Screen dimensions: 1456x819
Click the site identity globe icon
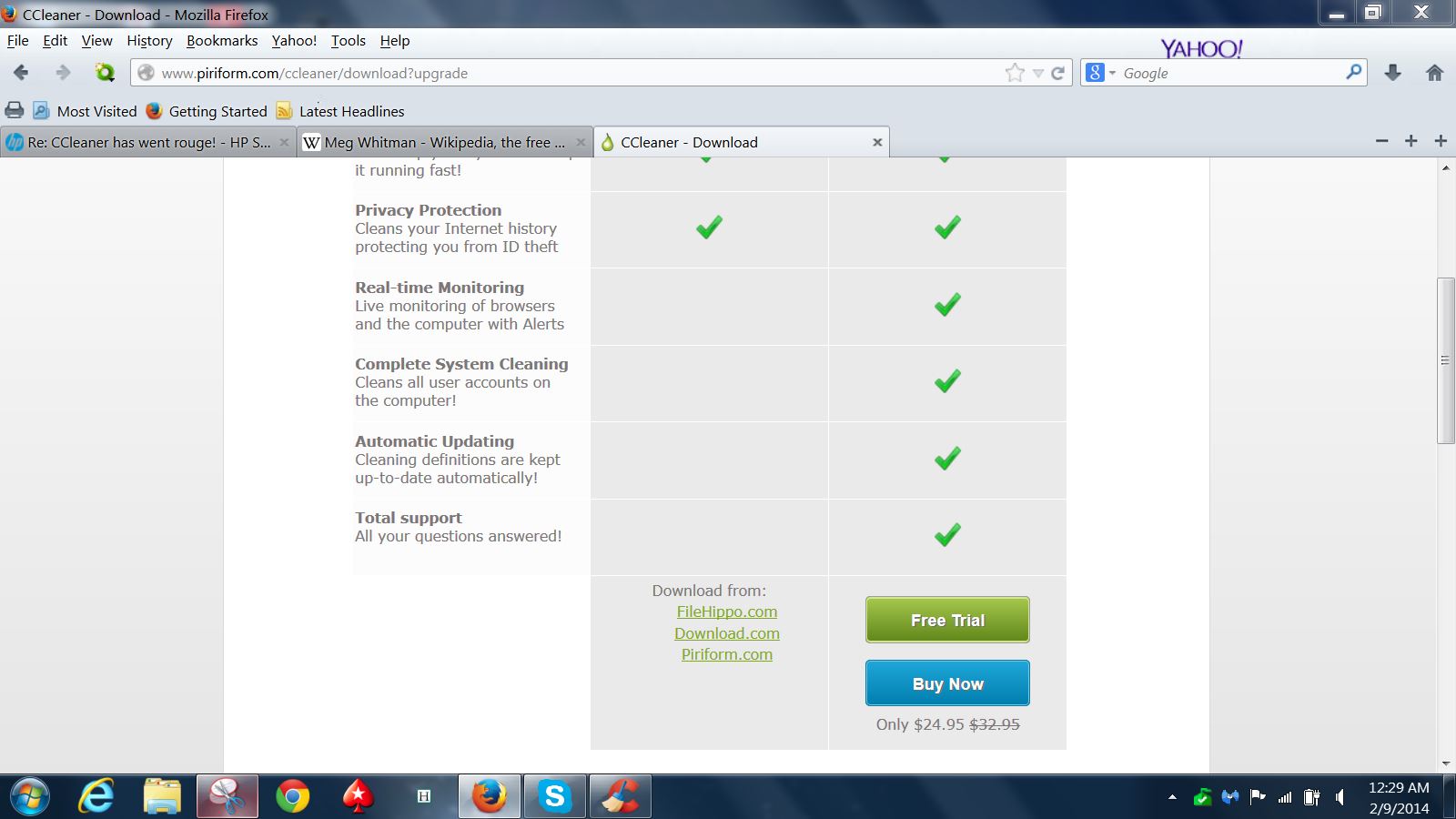pos(146,73)
